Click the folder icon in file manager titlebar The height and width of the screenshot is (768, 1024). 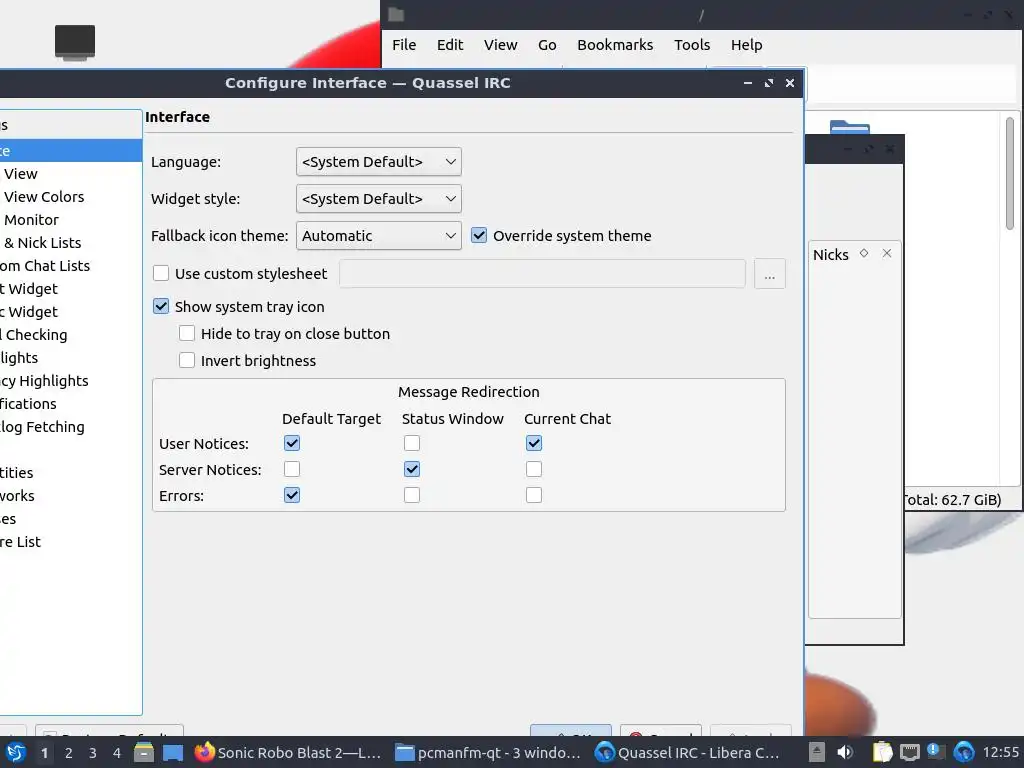pyautogui.click(x=396, y=14)
